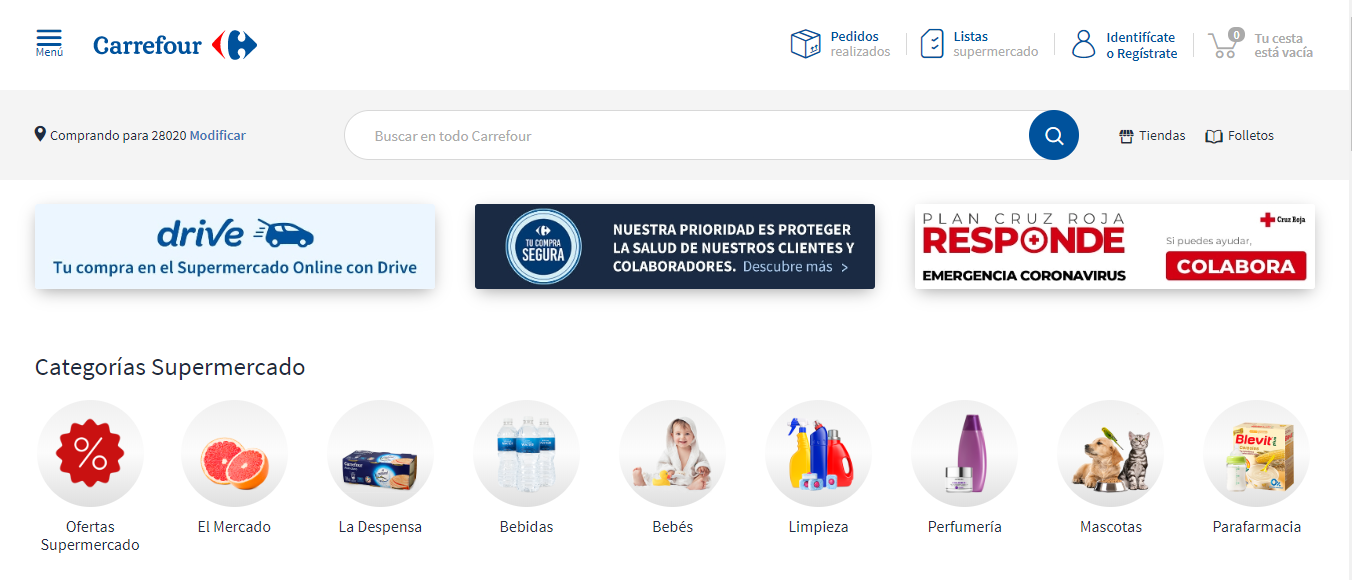Select the Ofertas Supermercado percent icon
Viewport: 1352px width, 580px height.
point(90,454)
